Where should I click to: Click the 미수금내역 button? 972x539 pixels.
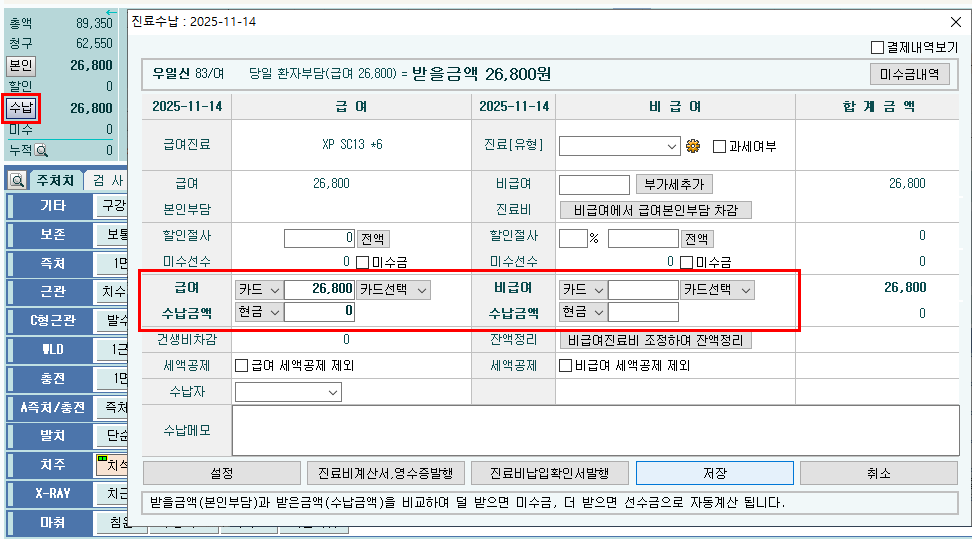(x=909, y=74)
